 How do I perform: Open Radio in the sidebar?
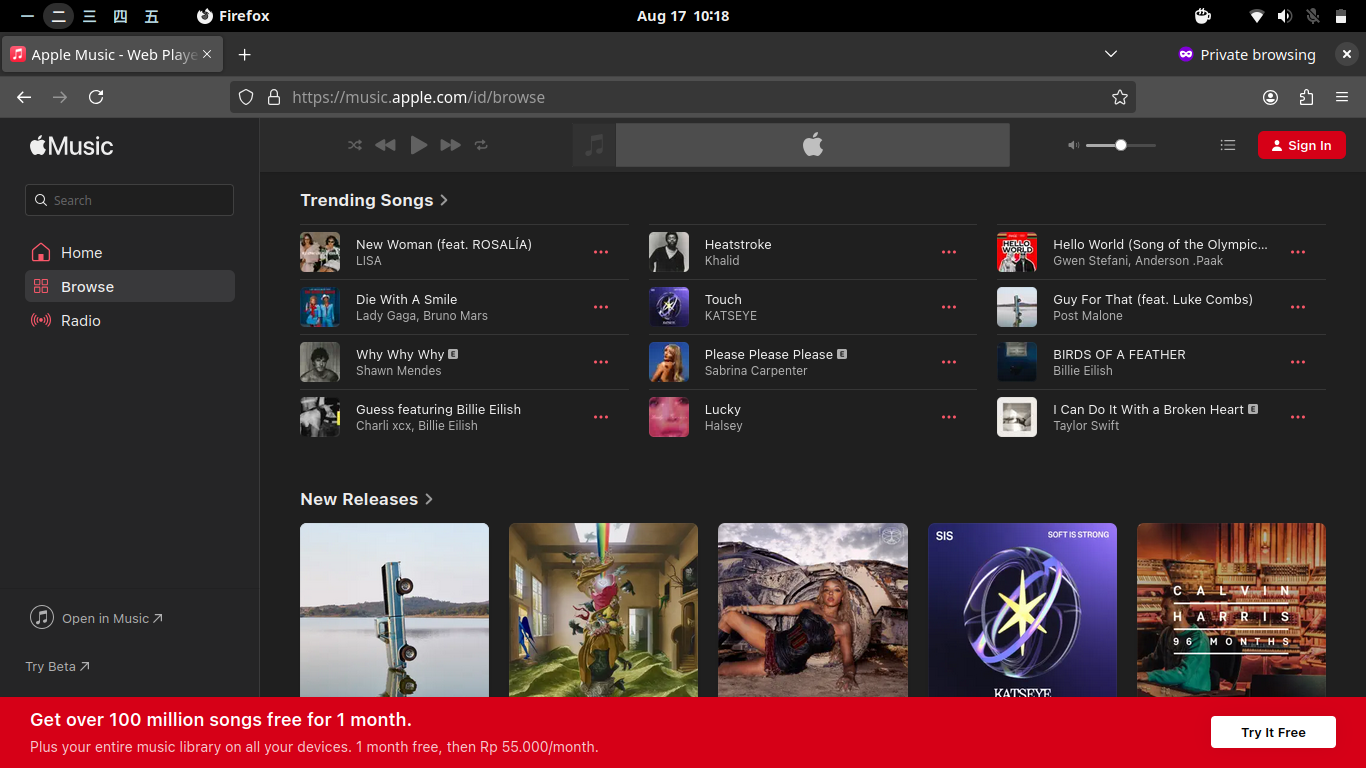130,321
